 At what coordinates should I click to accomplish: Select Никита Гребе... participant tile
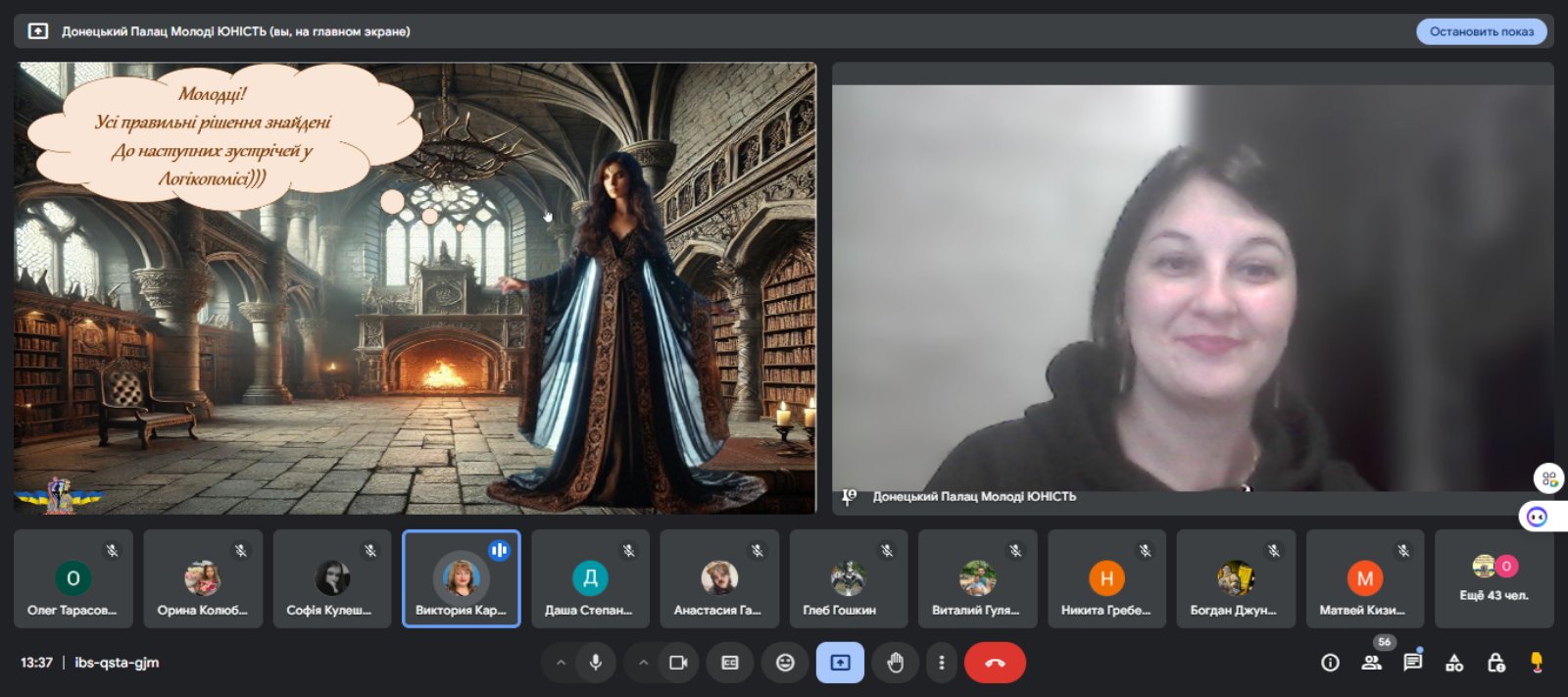pyautogui.click(x=1106, y=578)
